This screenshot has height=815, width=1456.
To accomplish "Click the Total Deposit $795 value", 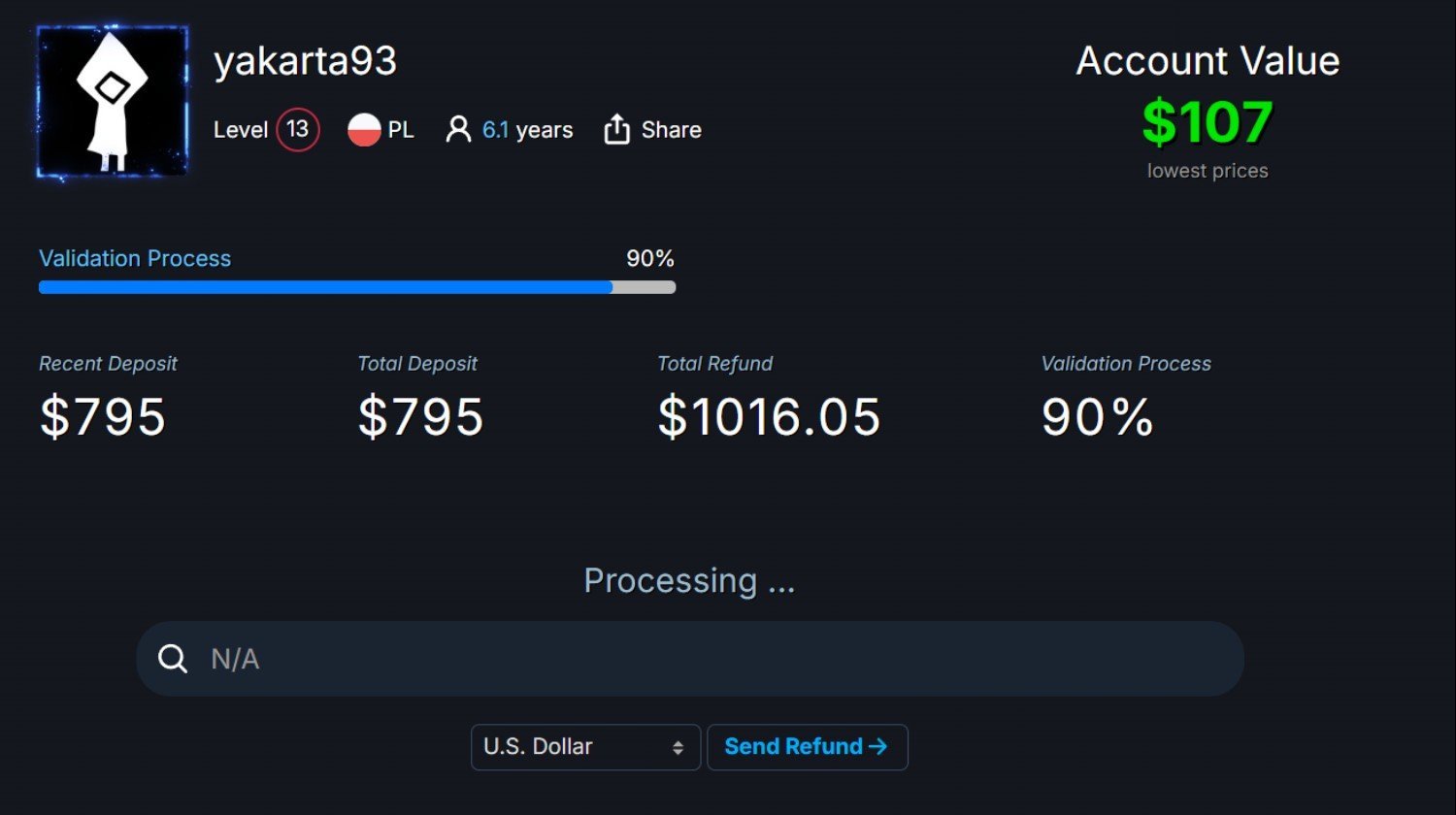I will [420, 417].
